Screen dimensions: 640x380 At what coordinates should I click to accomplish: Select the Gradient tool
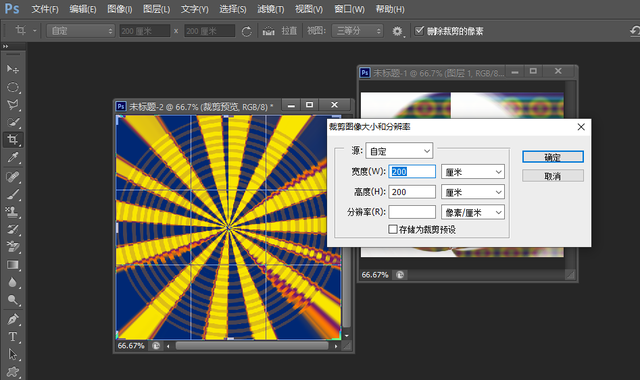coord(13,265)
